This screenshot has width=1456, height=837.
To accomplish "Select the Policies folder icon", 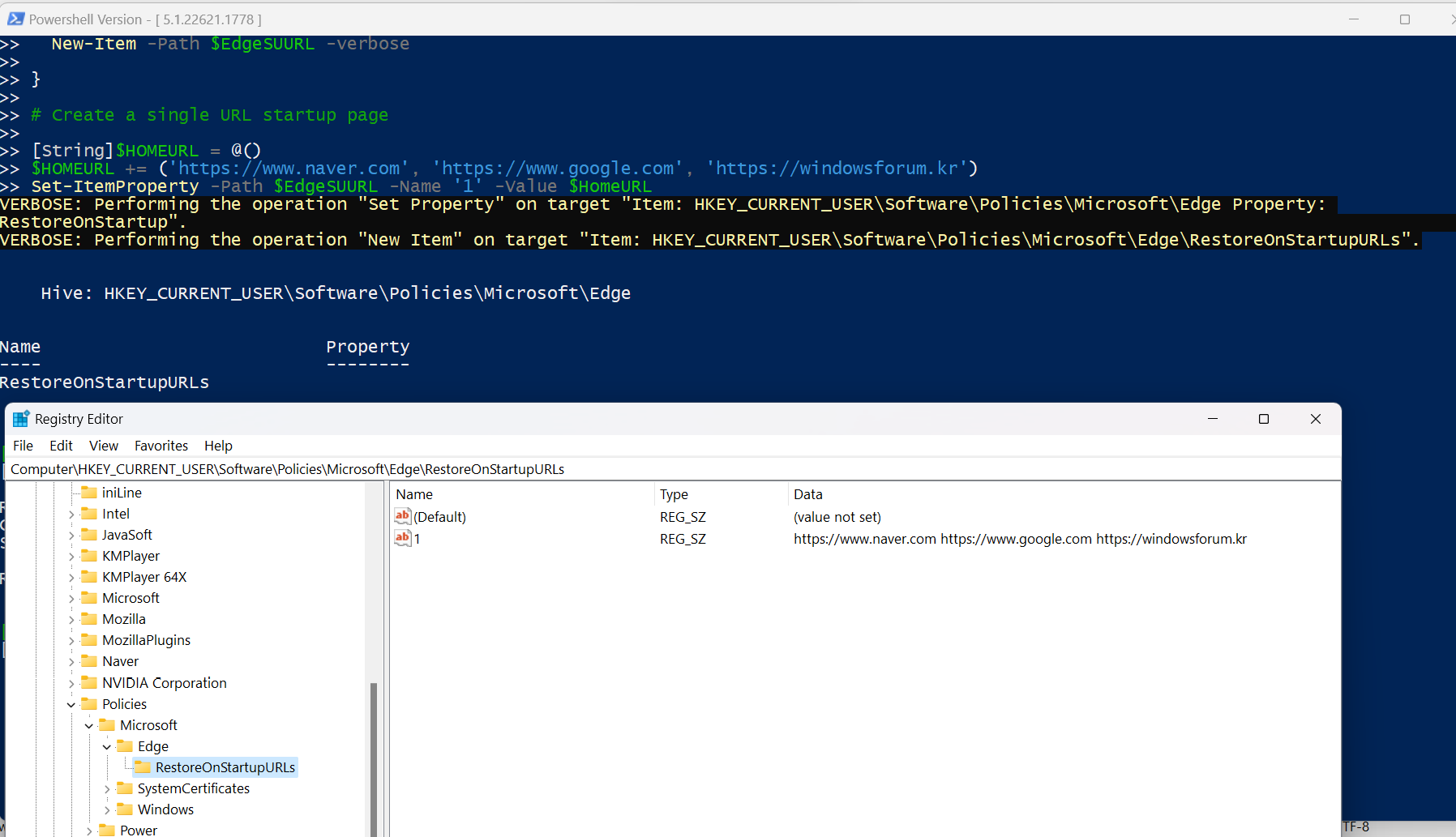I will [x=89, y=704].
